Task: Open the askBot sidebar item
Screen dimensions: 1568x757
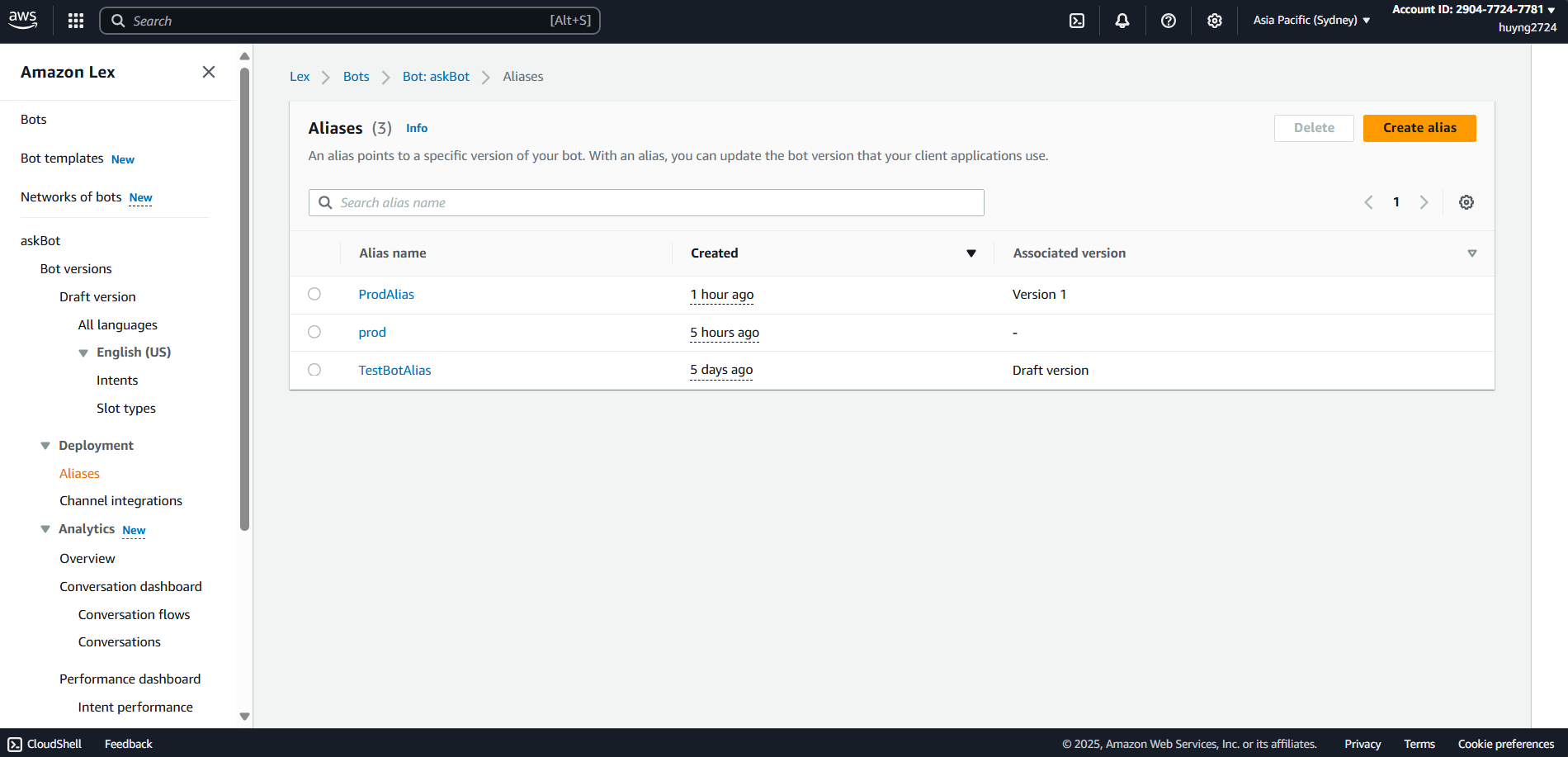Action: click(x=40, y=241)
